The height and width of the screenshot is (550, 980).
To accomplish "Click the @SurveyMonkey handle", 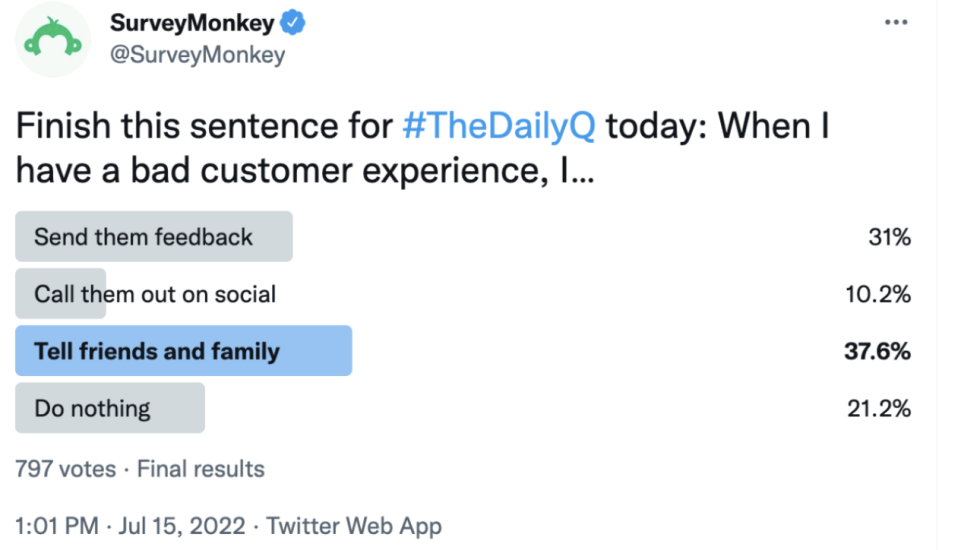I will [x=198, y=55].
